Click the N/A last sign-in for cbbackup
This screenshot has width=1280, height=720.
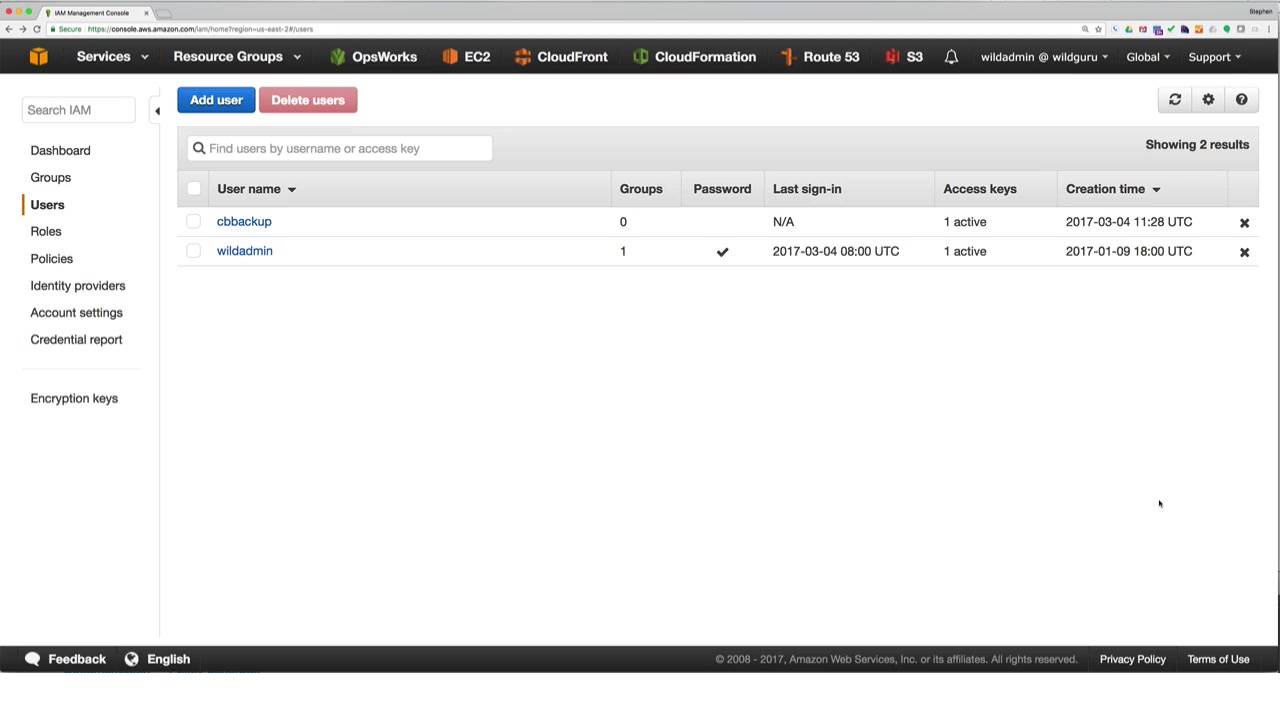click(783, 222)
